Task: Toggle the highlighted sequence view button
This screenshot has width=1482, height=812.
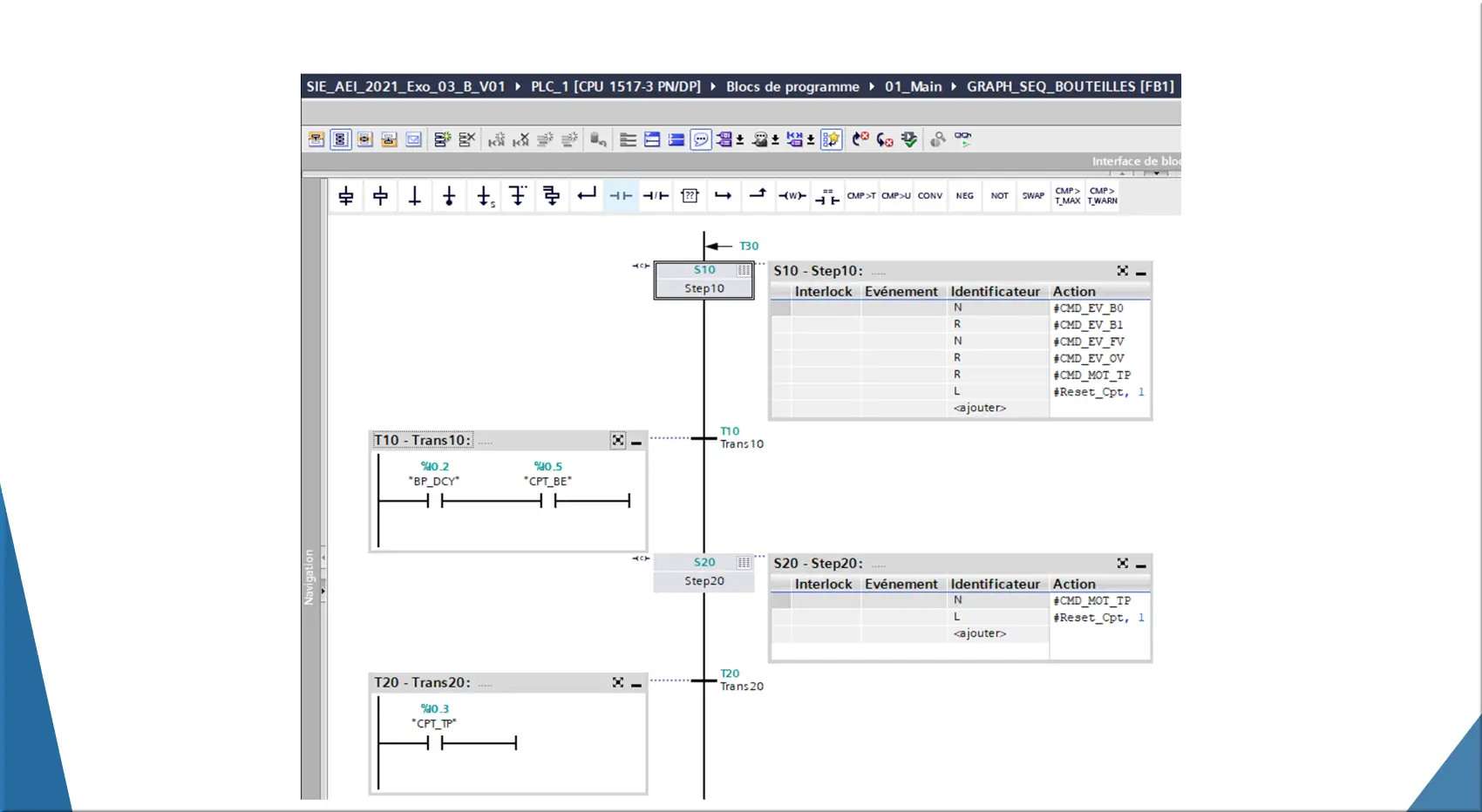Action: (x=341, y=139)
